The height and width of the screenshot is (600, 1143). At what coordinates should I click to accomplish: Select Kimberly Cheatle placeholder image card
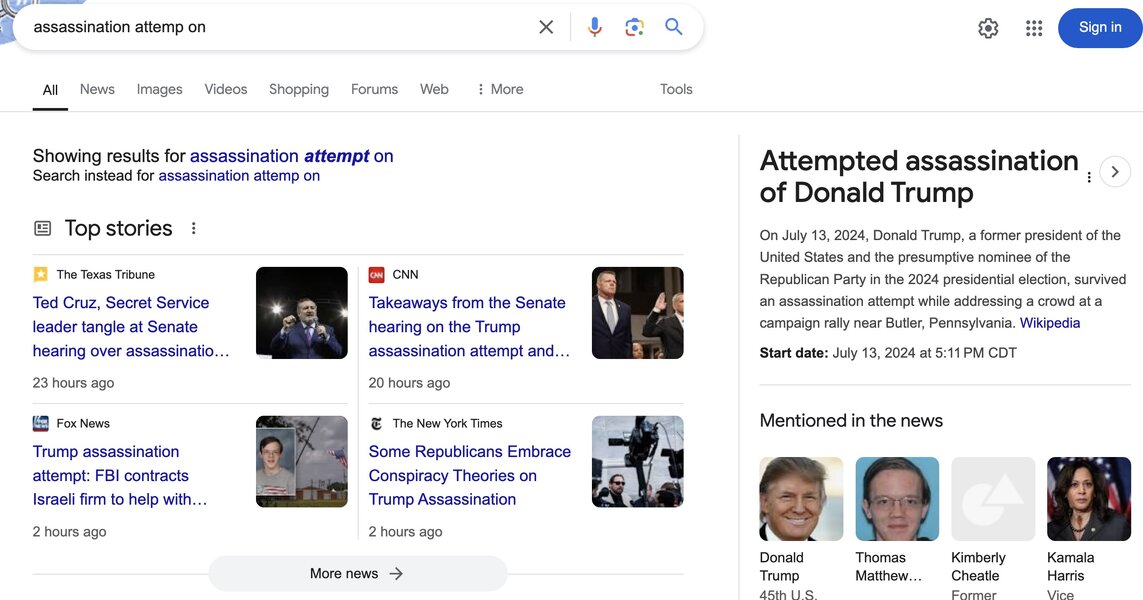993,499
